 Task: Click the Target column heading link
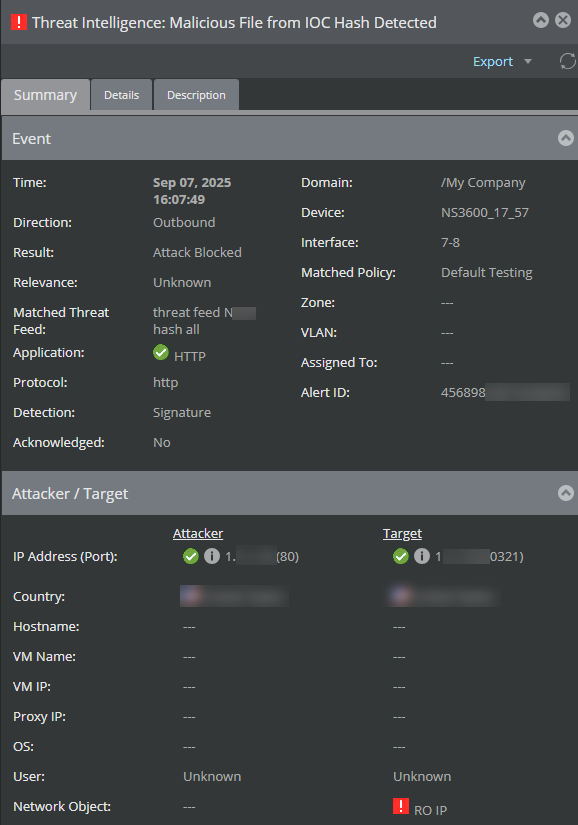point(402,534)
